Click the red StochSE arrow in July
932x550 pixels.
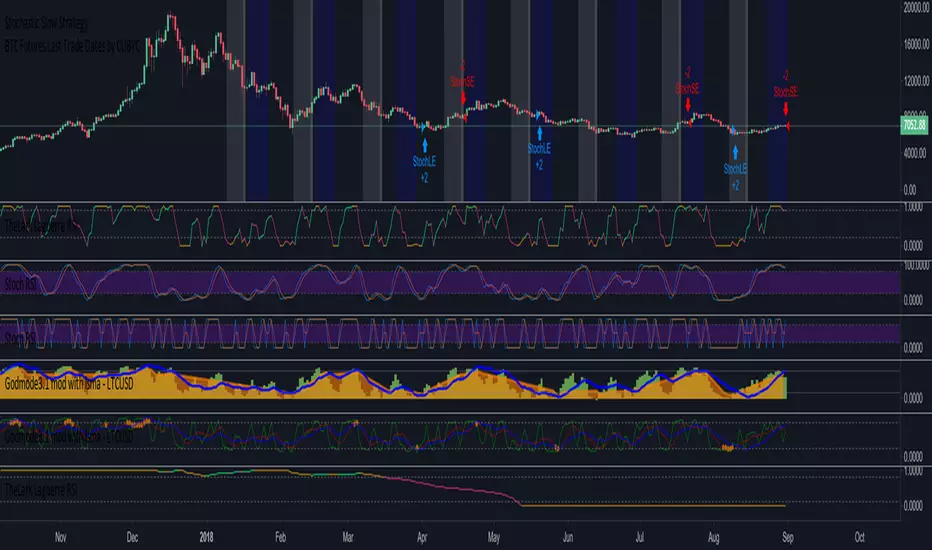688,105
